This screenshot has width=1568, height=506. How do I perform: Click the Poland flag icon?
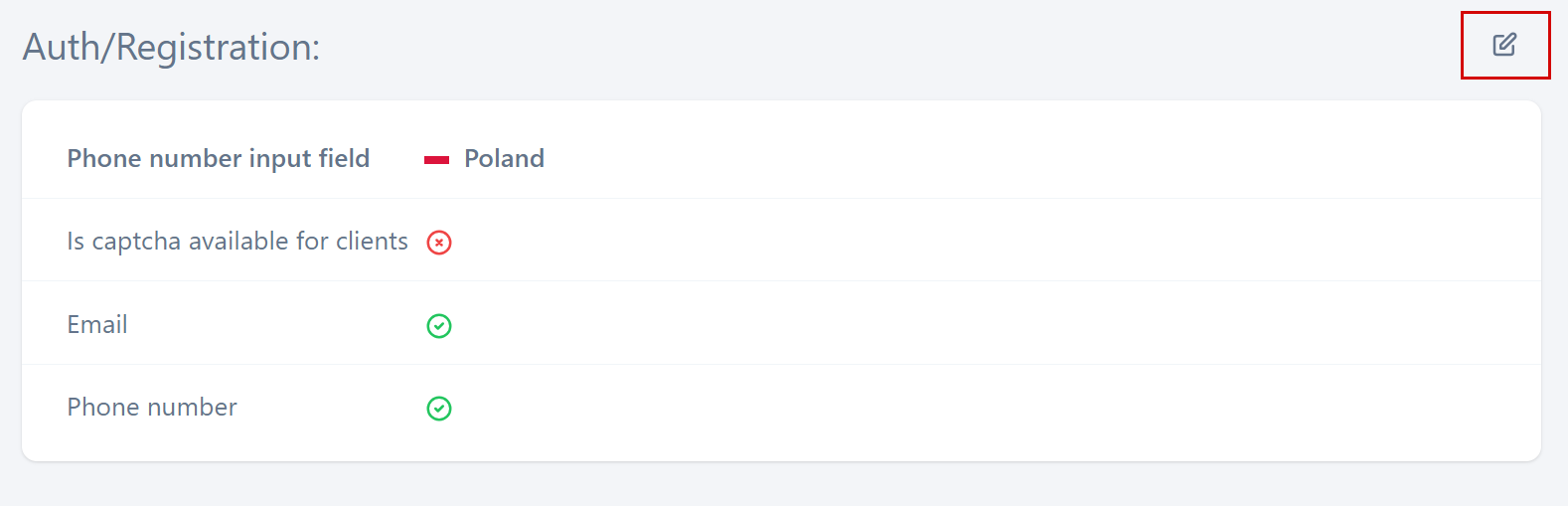[436, 160]
